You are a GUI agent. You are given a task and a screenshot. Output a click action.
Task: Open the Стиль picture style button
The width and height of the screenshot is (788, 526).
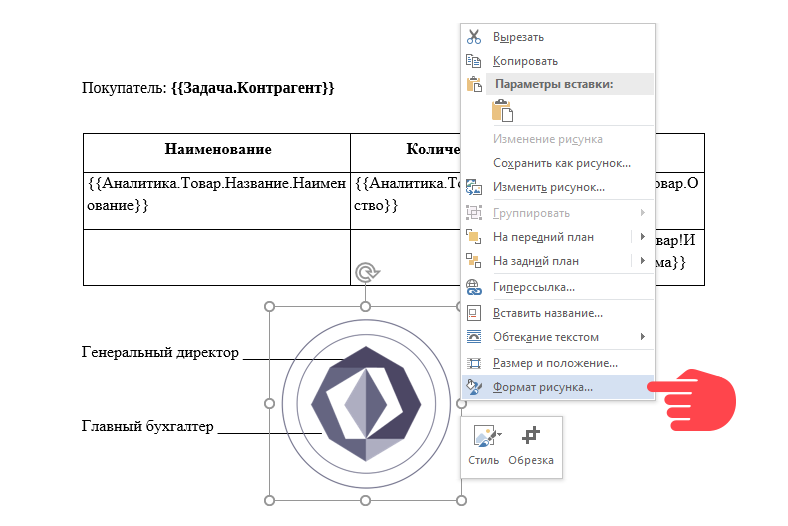484,446
